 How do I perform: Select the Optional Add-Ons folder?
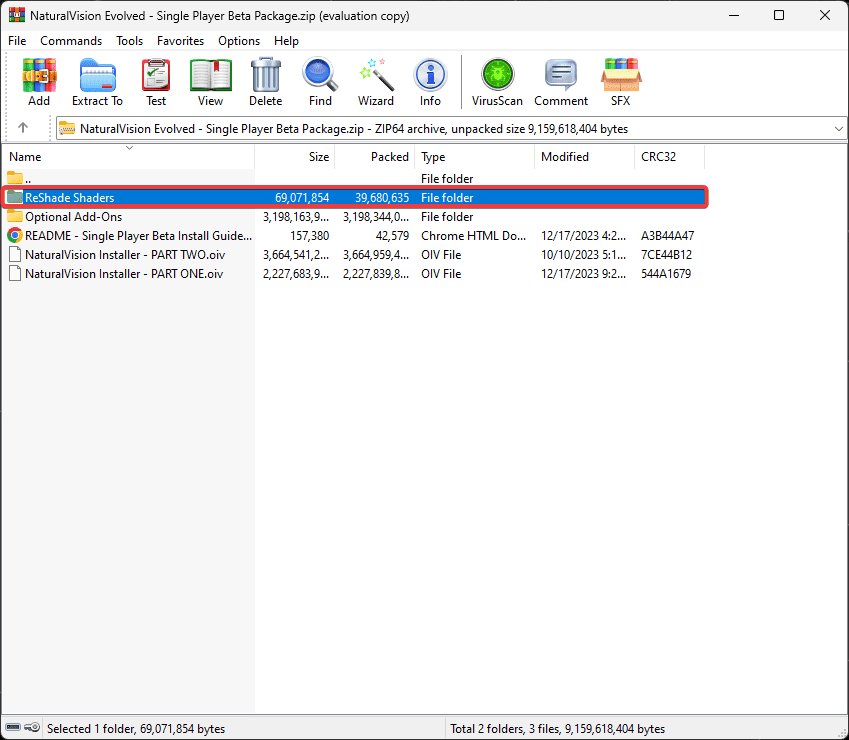pos(75,217)
